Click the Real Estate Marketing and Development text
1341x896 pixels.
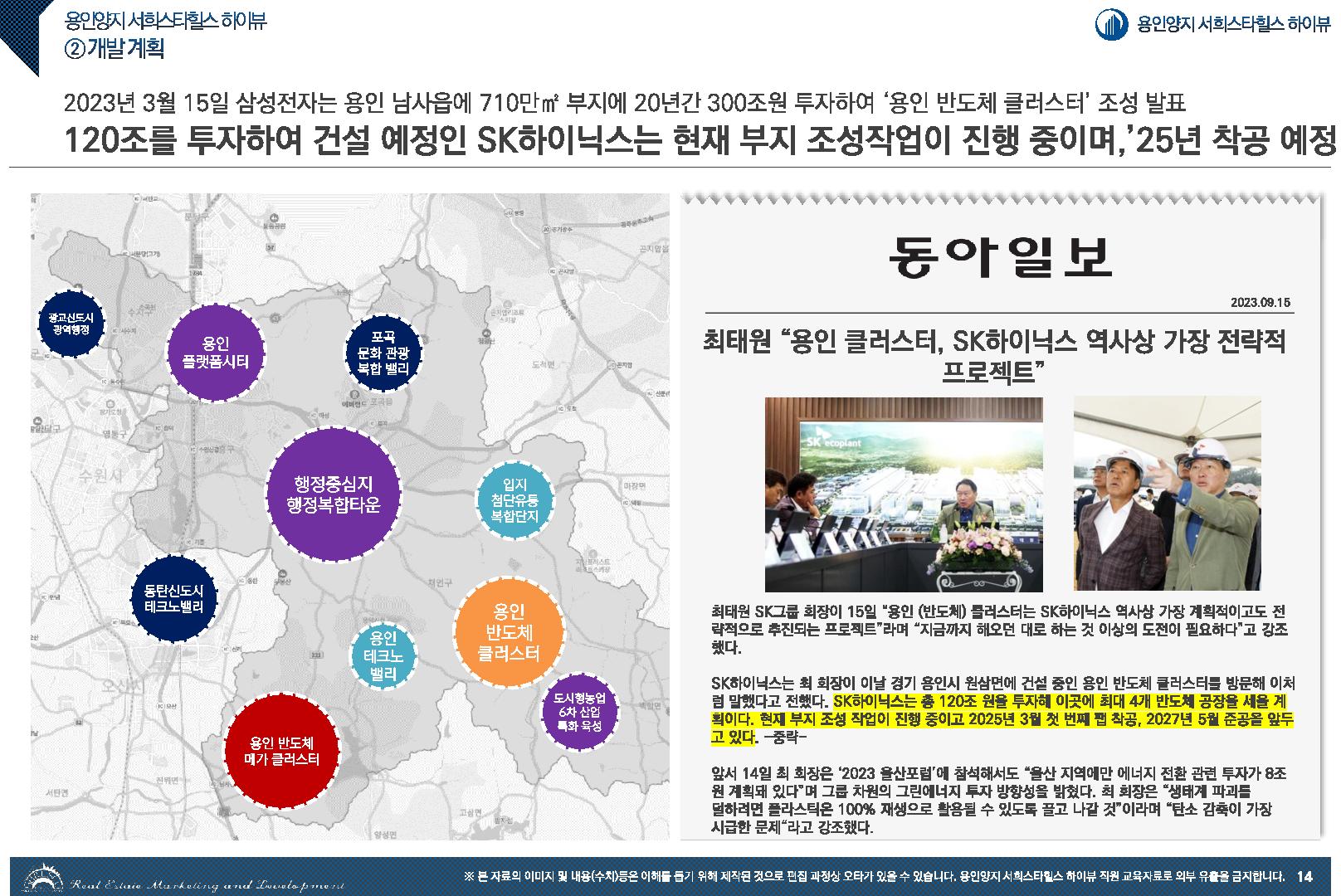pos(207,885)
